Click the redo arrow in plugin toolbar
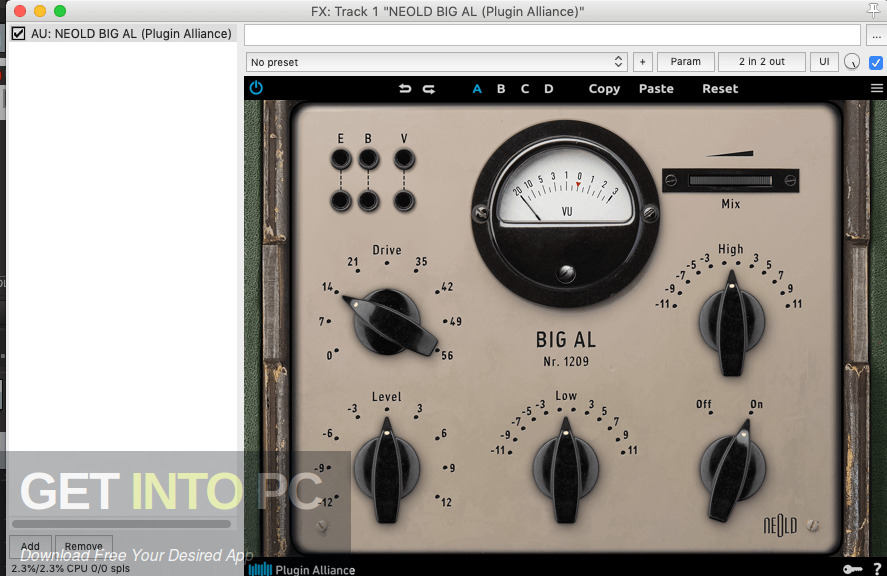 [429, 89]
